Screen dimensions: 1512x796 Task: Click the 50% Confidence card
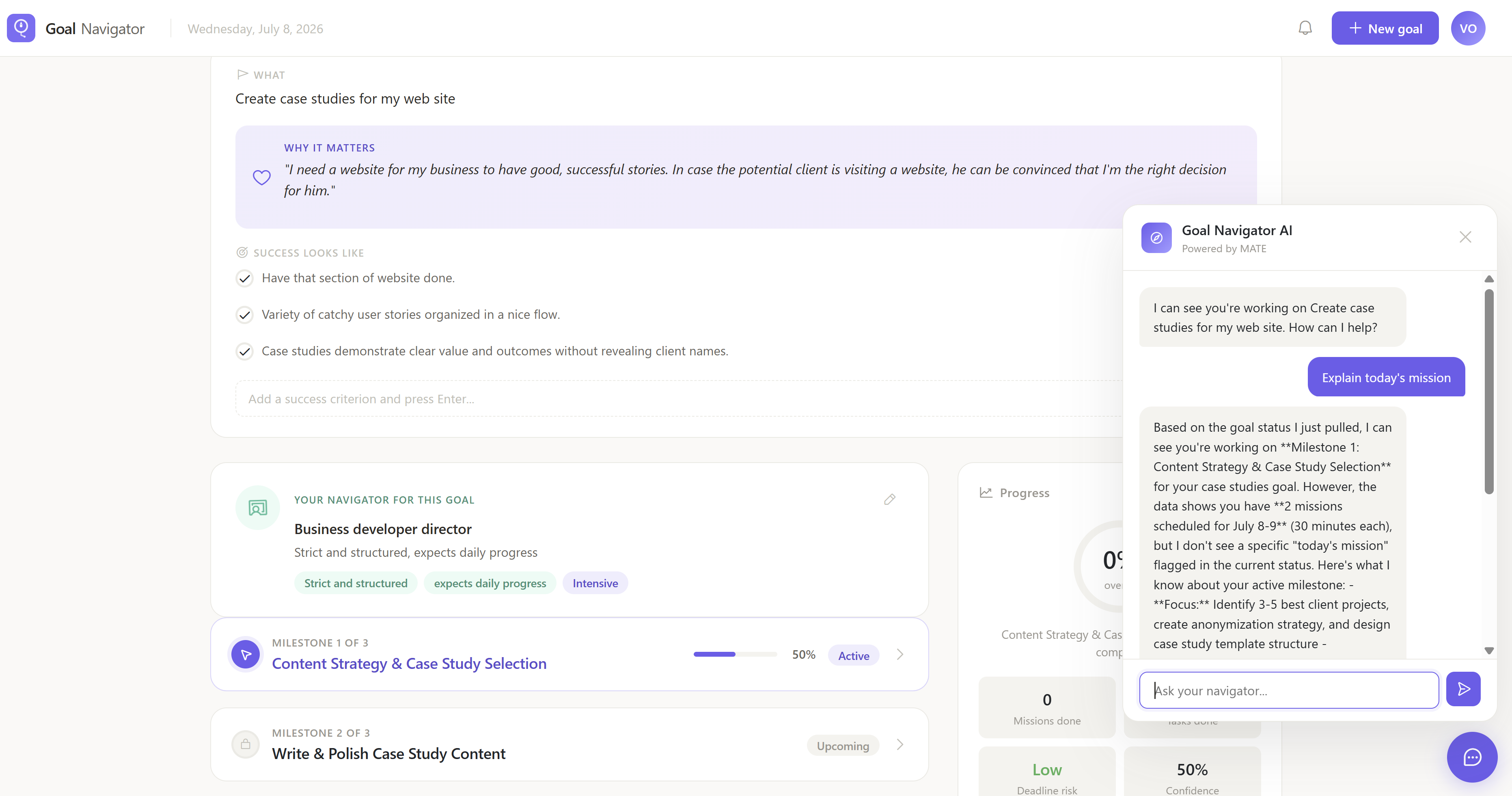pos(1192,771)
